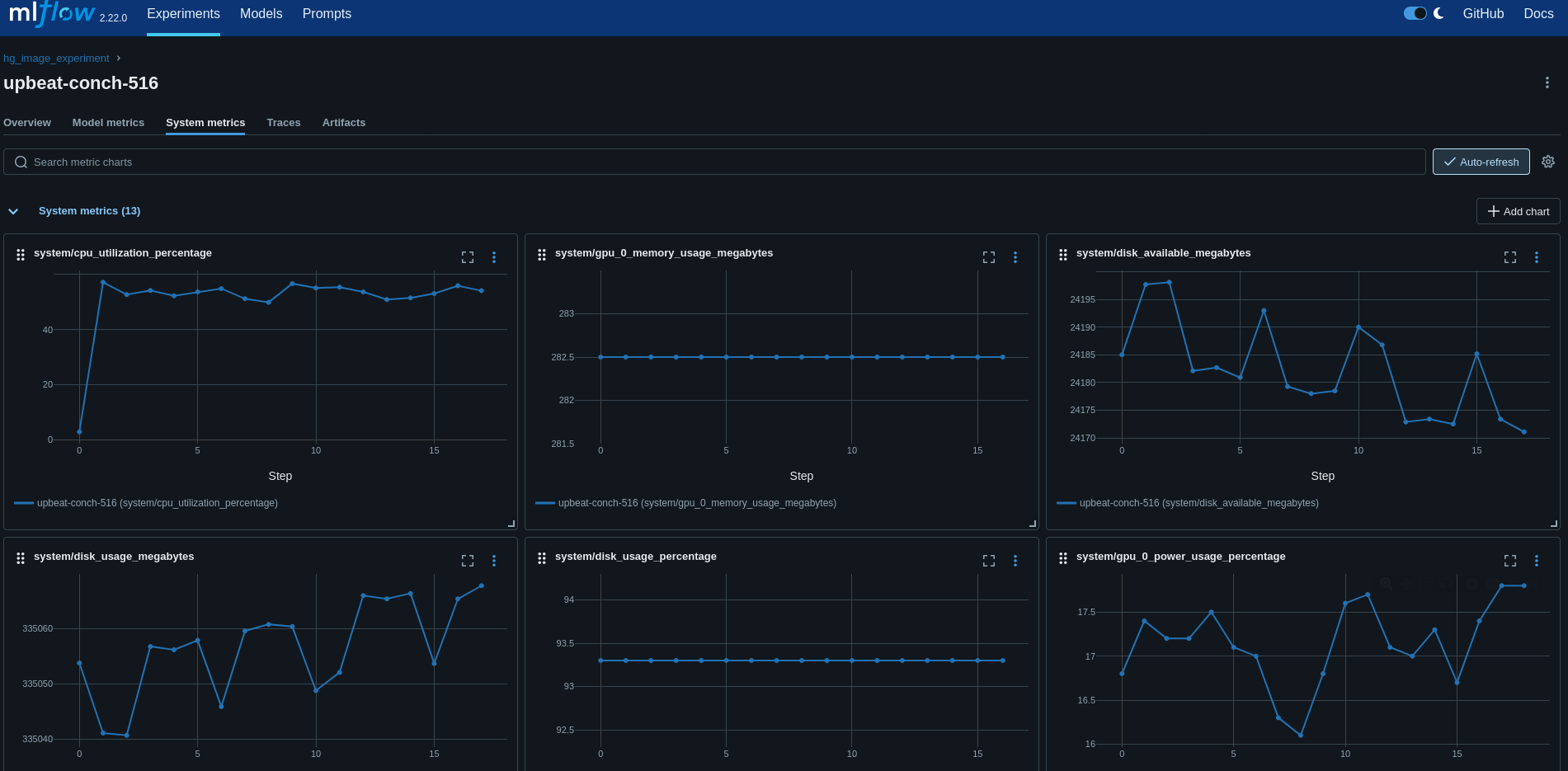Open the hg_image_experiment link
Viewport: 1568px width, 771px height.
(56, 58)
